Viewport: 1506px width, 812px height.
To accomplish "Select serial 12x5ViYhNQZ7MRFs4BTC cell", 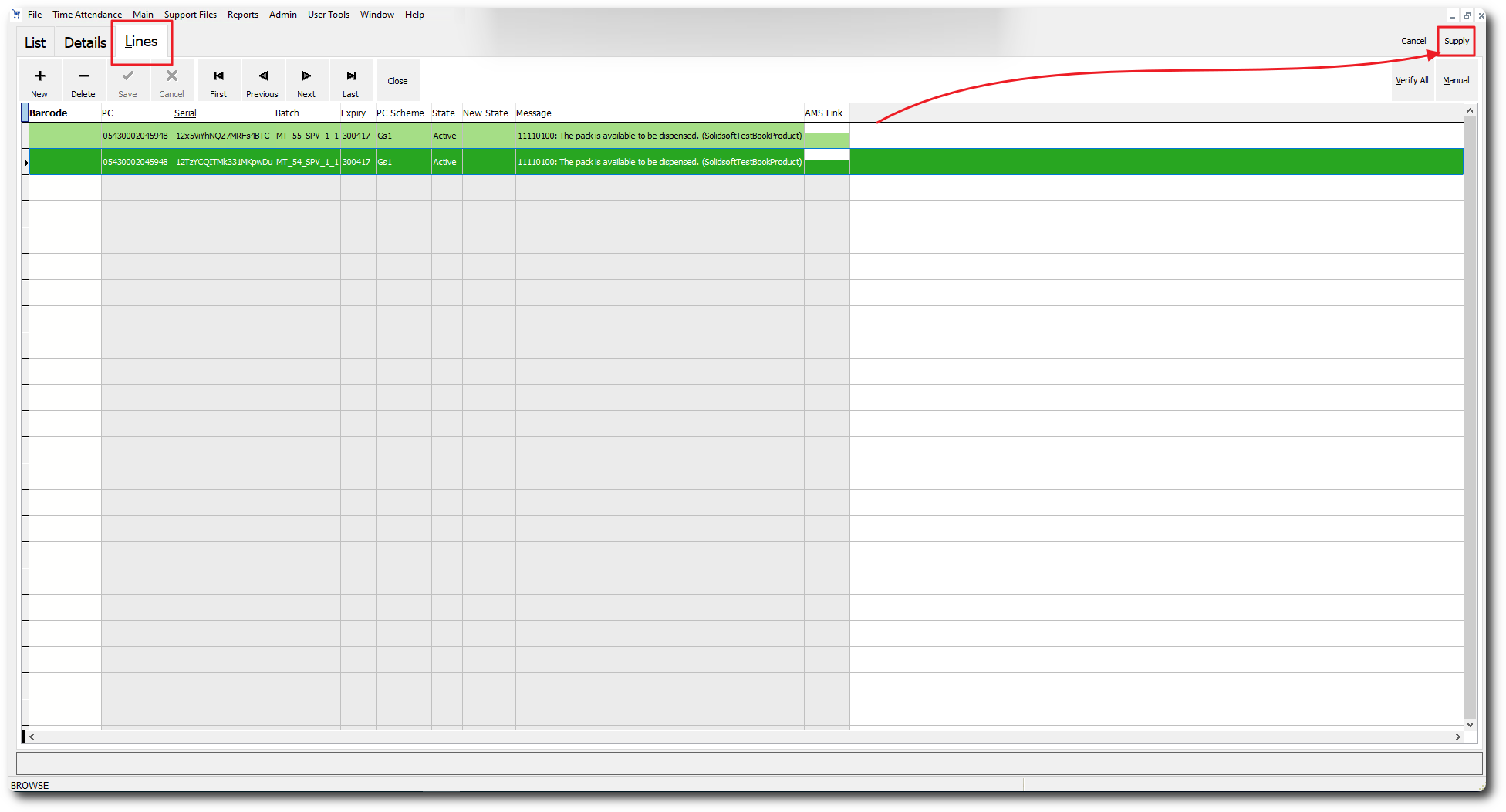I will 224,136.
